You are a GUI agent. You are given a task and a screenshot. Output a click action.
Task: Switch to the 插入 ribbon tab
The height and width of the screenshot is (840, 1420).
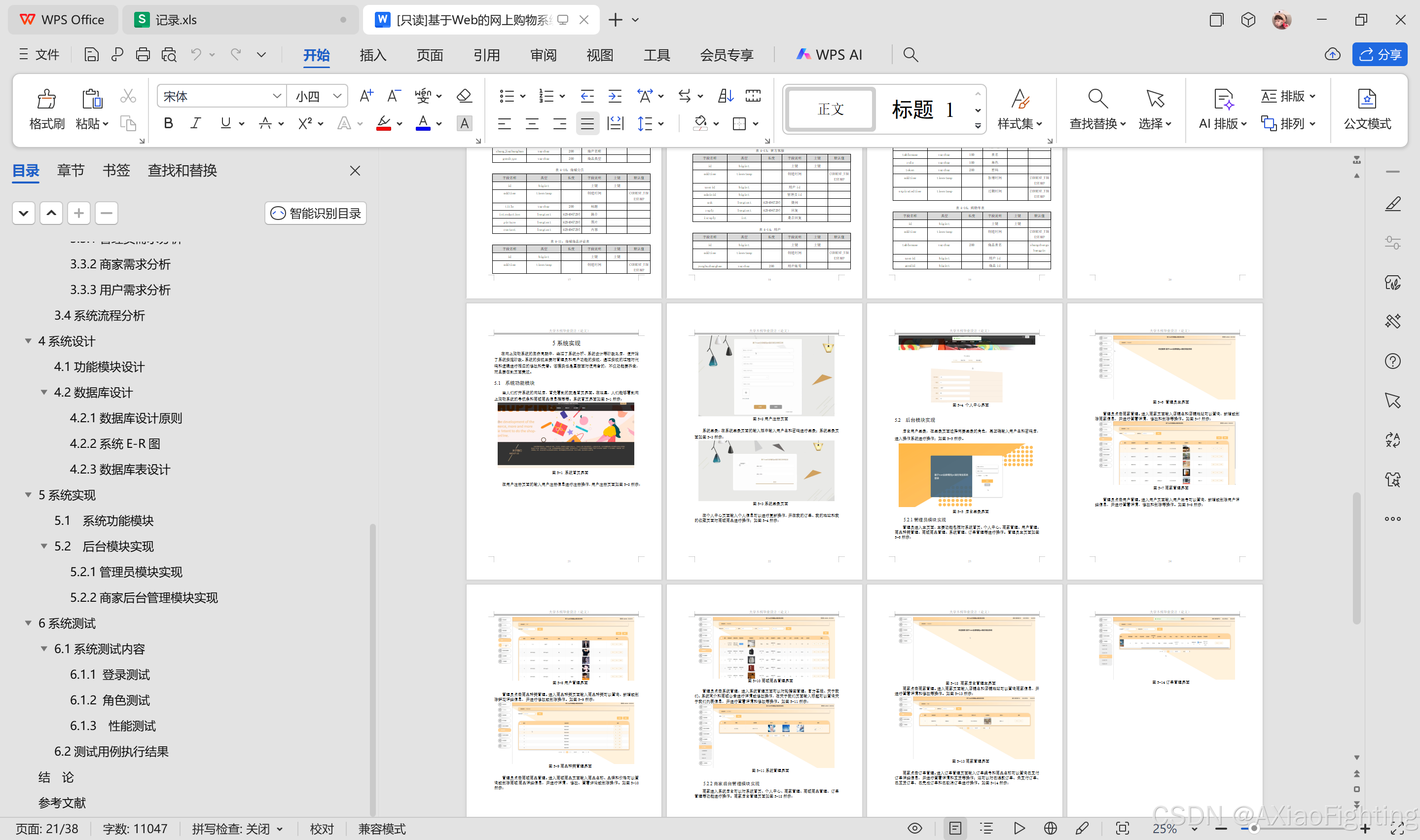[372, 54]
